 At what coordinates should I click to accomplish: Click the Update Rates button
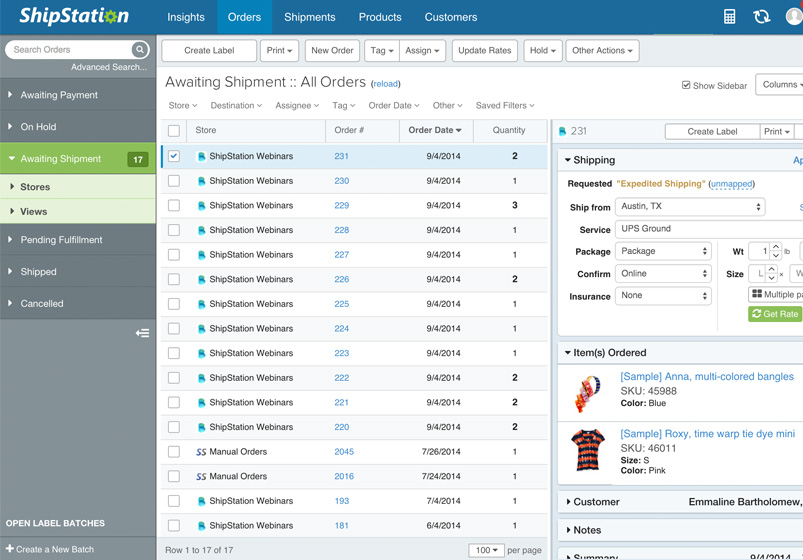(484, 51)
